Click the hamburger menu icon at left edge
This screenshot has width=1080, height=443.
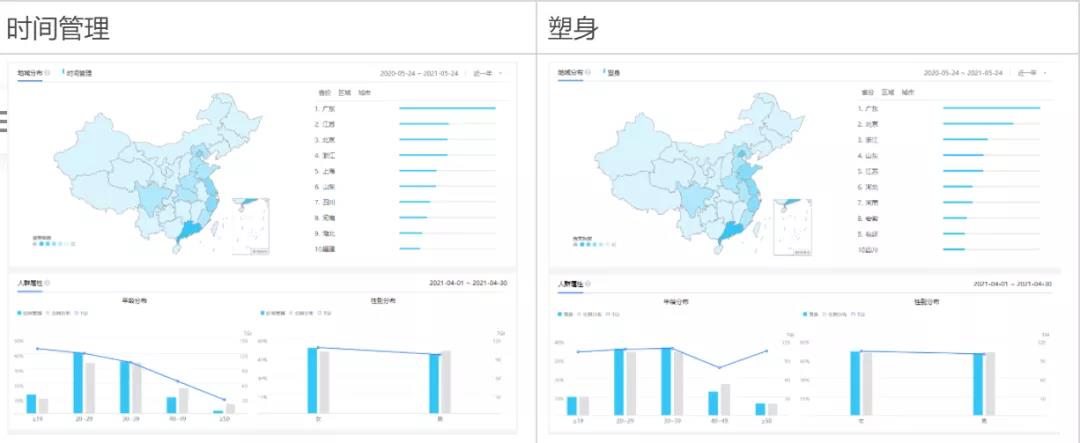point(3,122)
